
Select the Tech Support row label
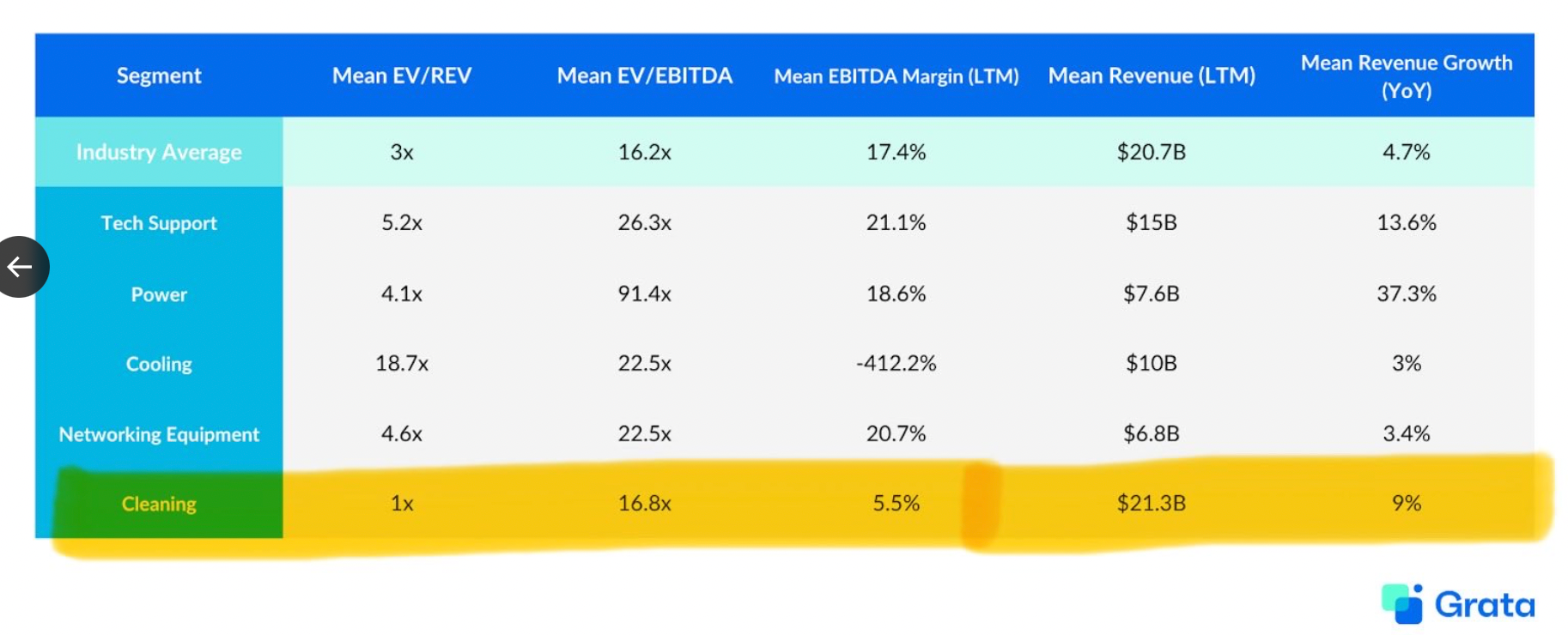click(x=159, y=223)
